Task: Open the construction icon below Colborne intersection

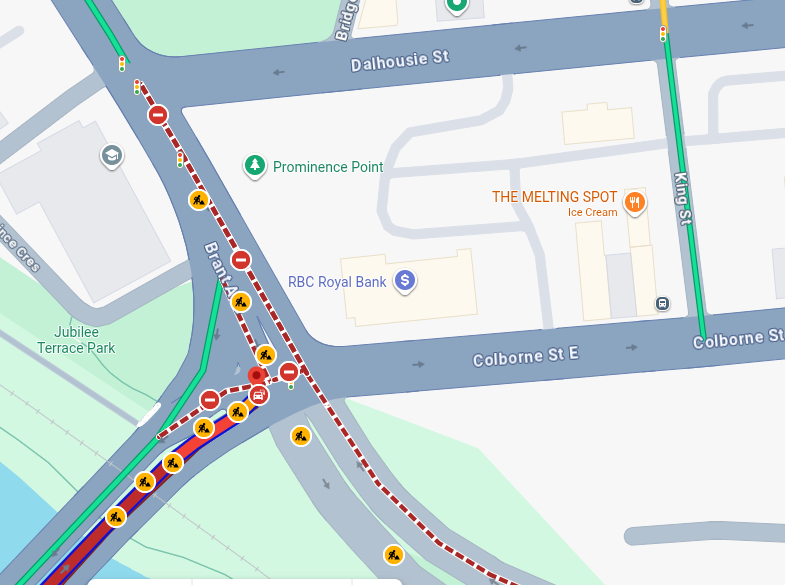Action: [x=300, y=436]
